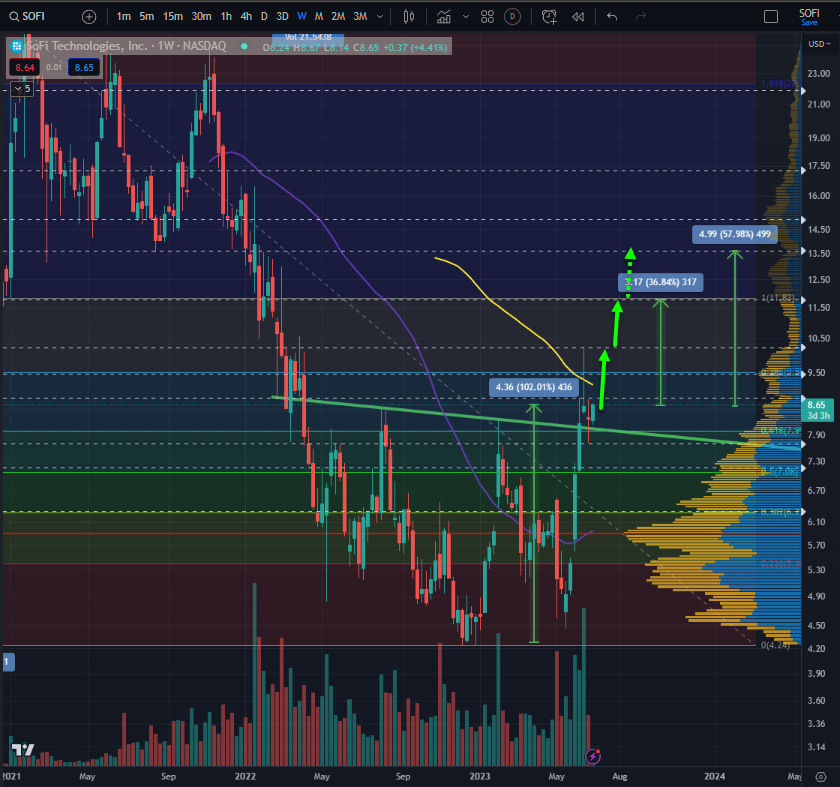
Task: Click the 23.00 price scale value
Action: [x=819, y=73]
